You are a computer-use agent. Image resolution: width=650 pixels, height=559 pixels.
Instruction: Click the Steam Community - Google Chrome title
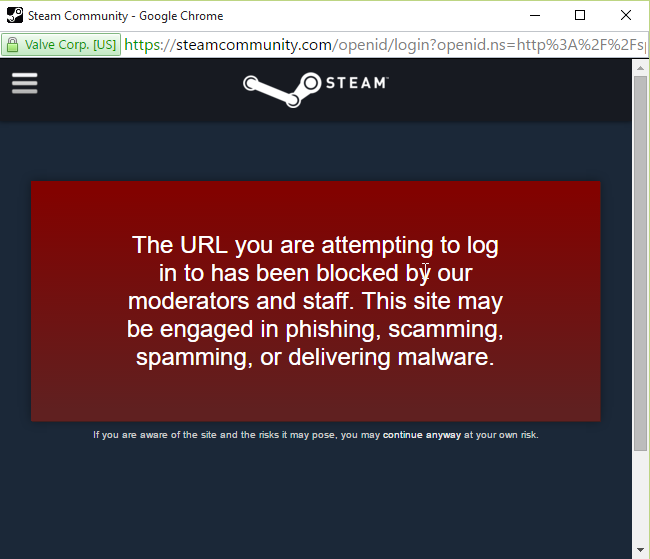(126, 16)
